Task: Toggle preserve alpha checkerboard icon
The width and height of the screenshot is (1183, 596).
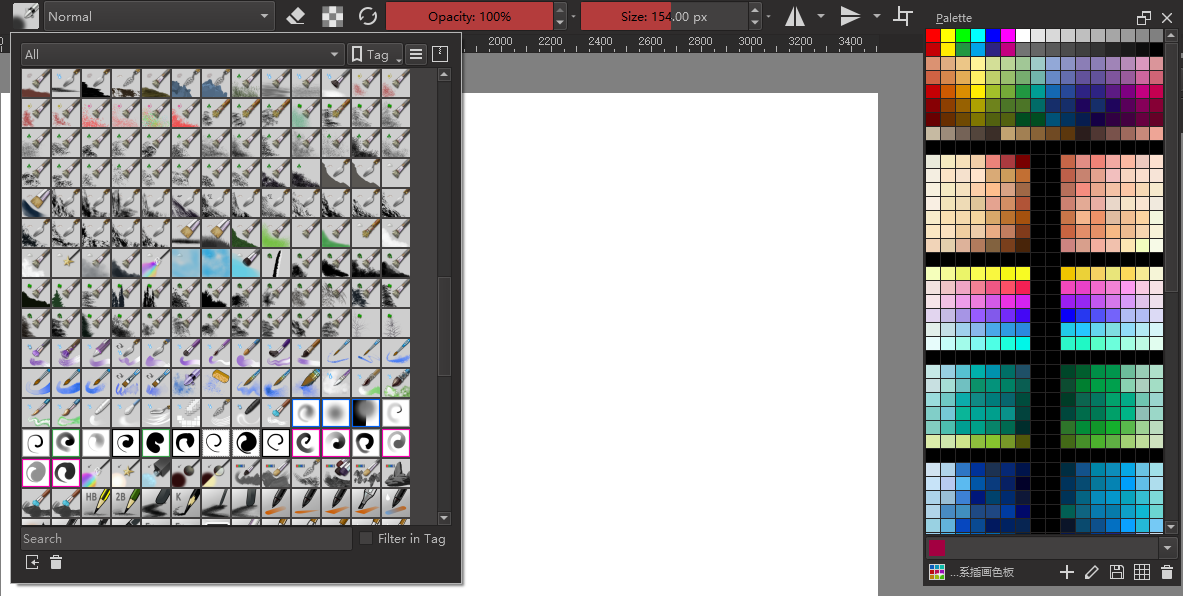Action: click(332, 16)
